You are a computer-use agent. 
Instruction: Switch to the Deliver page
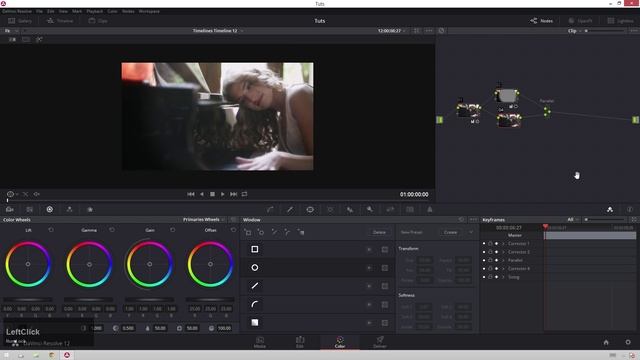click(380, 342)
